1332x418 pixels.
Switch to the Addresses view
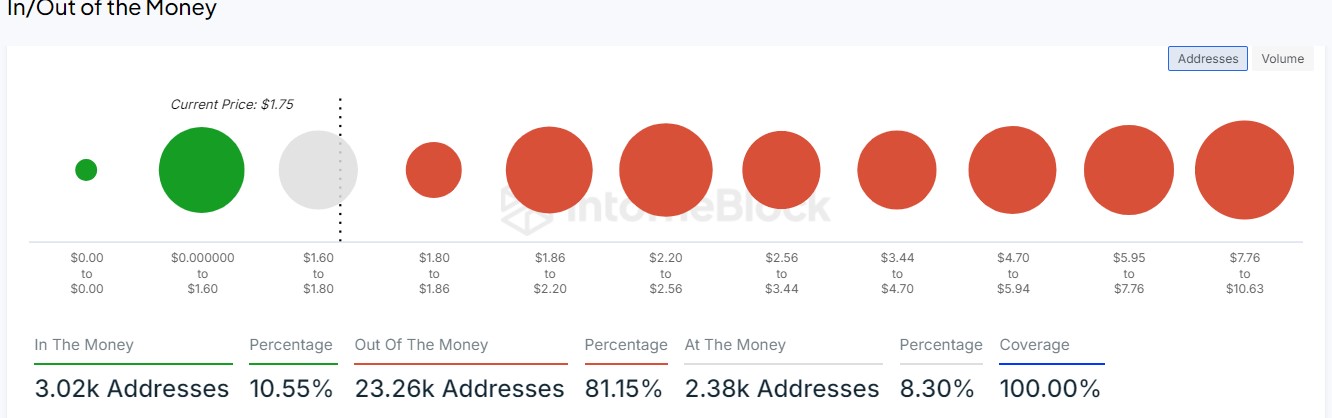coord(1207,59)
